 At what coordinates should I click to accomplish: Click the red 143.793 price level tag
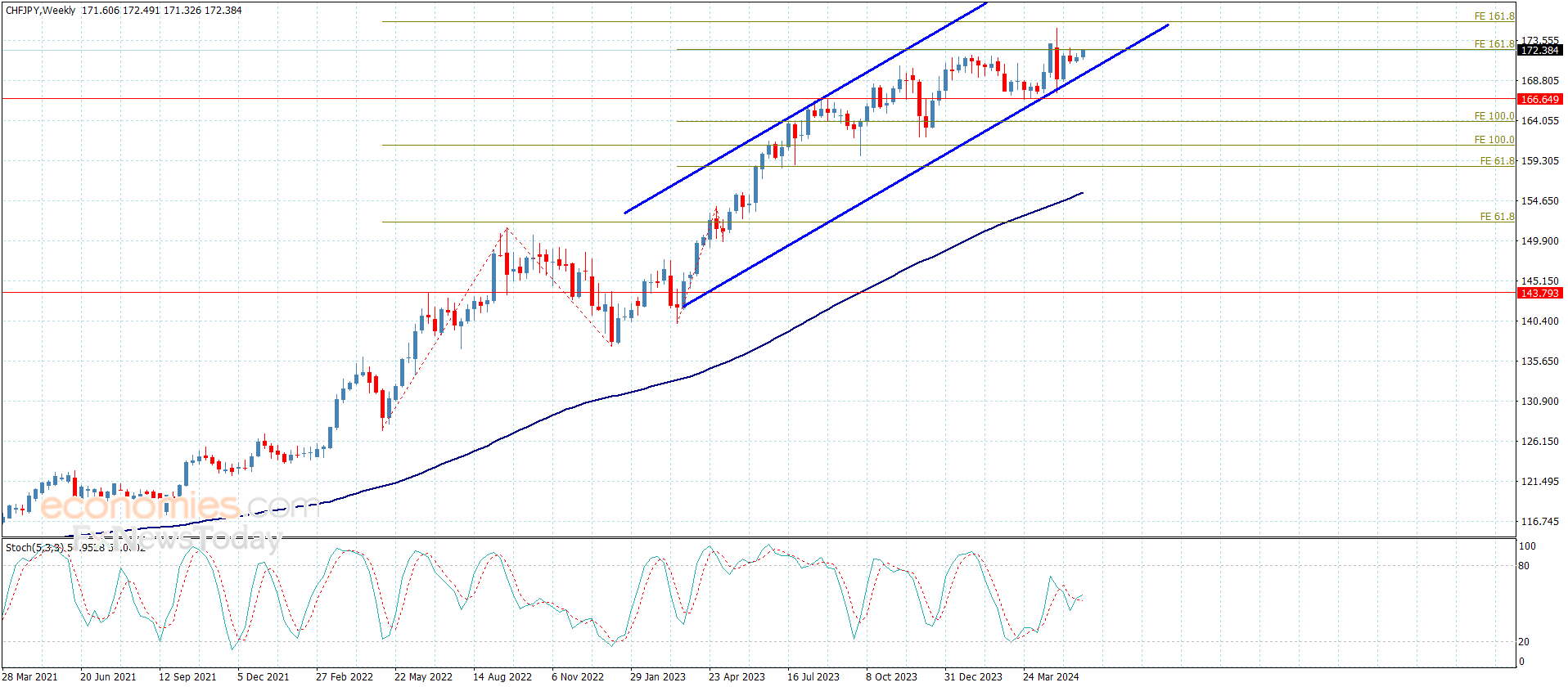tap(1539, 294)
